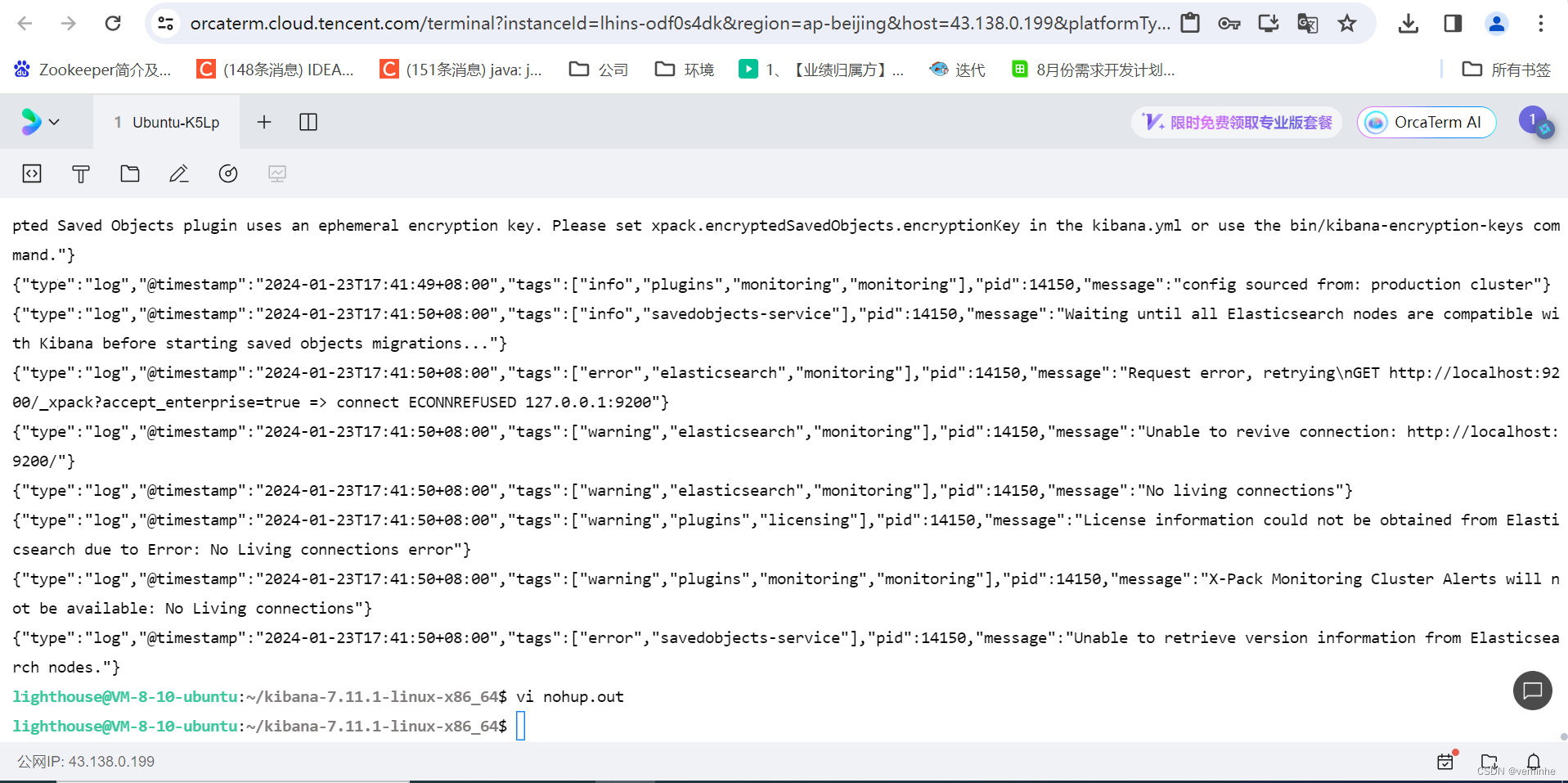Open the code snippets tool in the terminal toolbar

pyautogui.click(x=31, y=173)
